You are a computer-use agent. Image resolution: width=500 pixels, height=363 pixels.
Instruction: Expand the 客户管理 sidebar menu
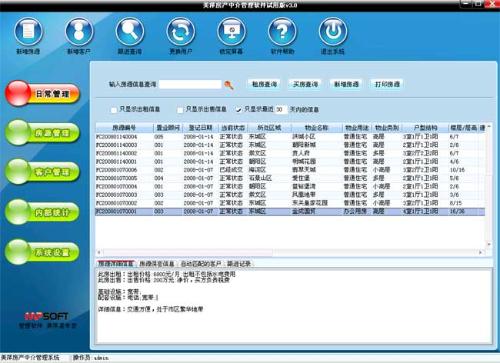[x=43, y=172]
